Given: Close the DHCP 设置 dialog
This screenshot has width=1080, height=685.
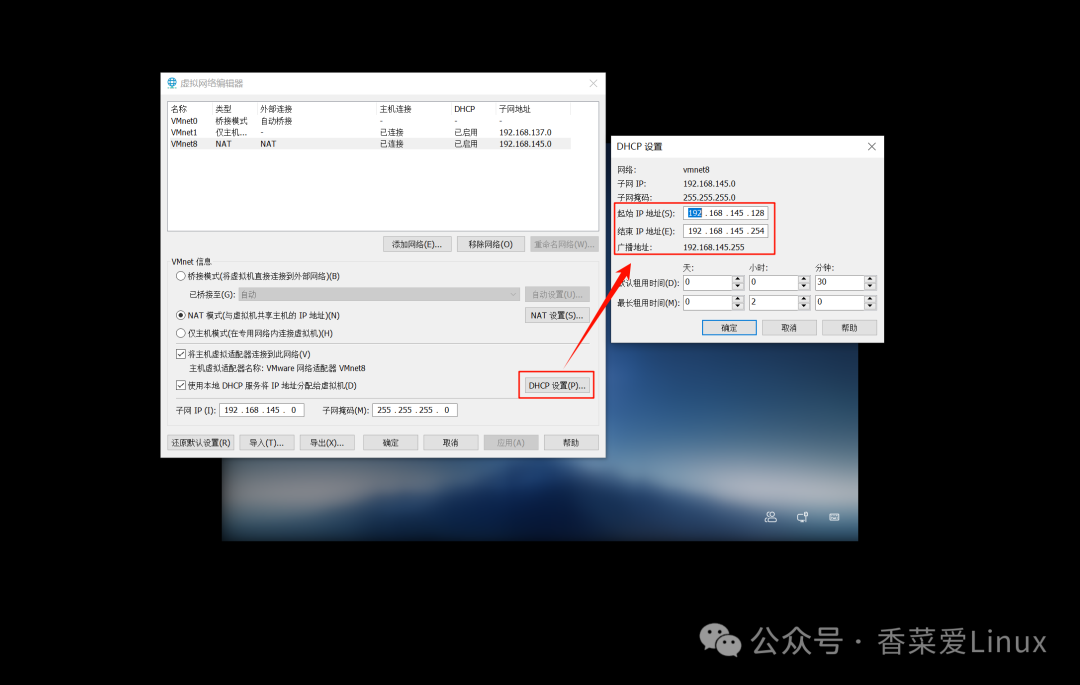Looking at the screenshot, I should pos(871,147).
